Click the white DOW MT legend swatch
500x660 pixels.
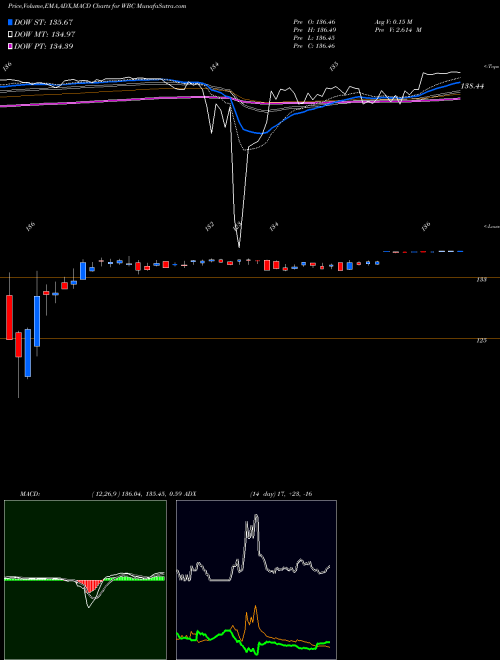coord(10,34)
